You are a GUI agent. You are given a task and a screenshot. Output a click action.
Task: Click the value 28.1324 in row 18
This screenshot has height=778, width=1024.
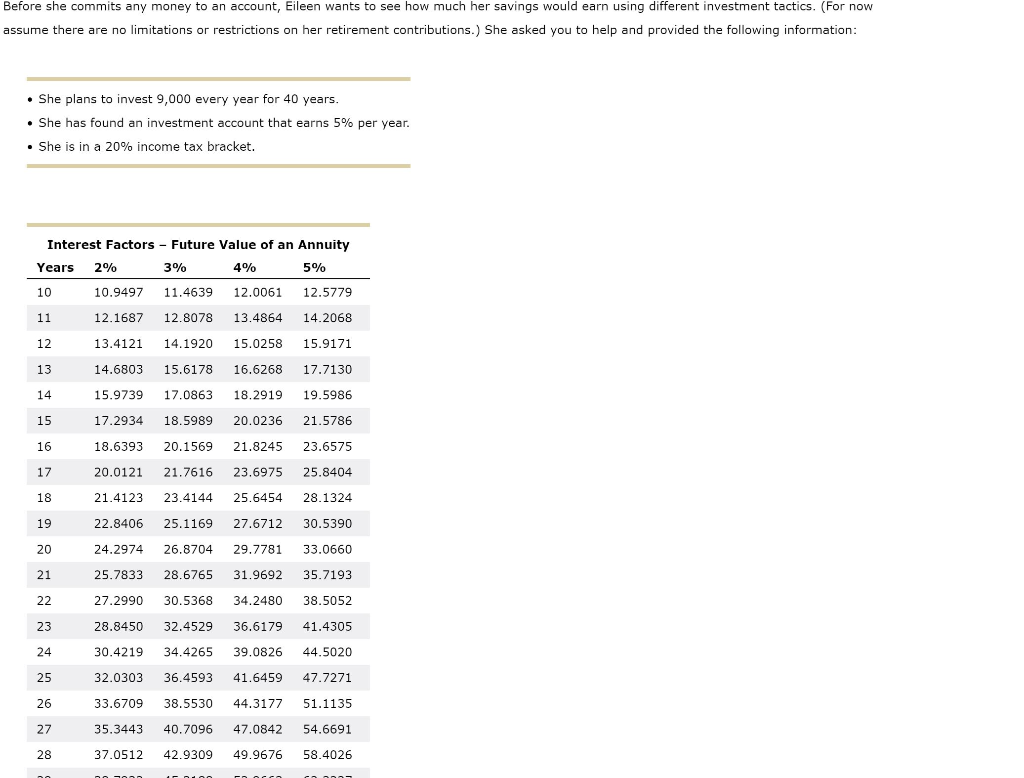(x=327, y=498)
